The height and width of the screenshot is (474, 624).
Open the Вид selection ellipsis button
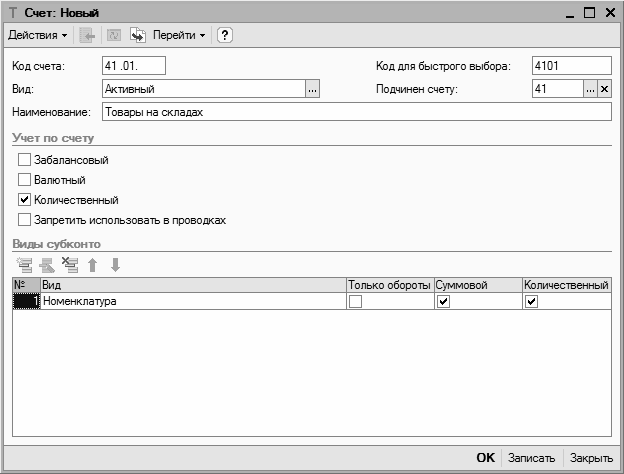tap(312, 90)
